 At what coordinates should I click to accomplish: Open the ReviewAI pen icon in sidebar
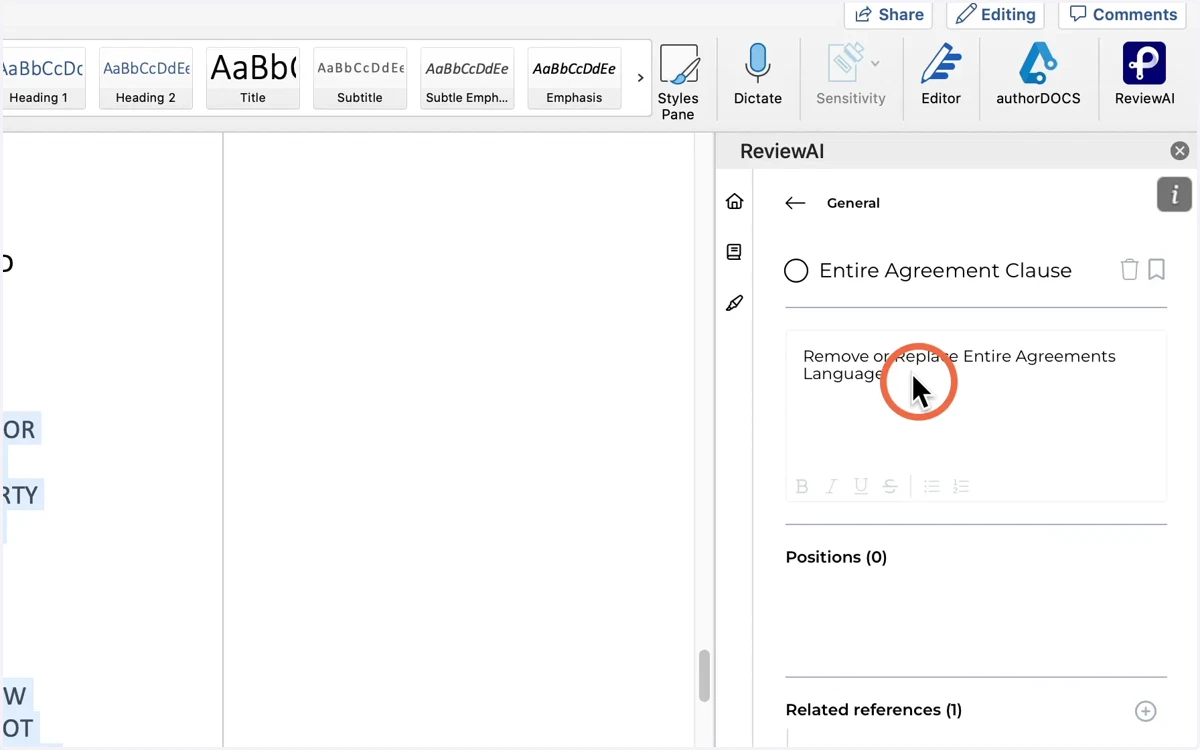coord(734,303)
